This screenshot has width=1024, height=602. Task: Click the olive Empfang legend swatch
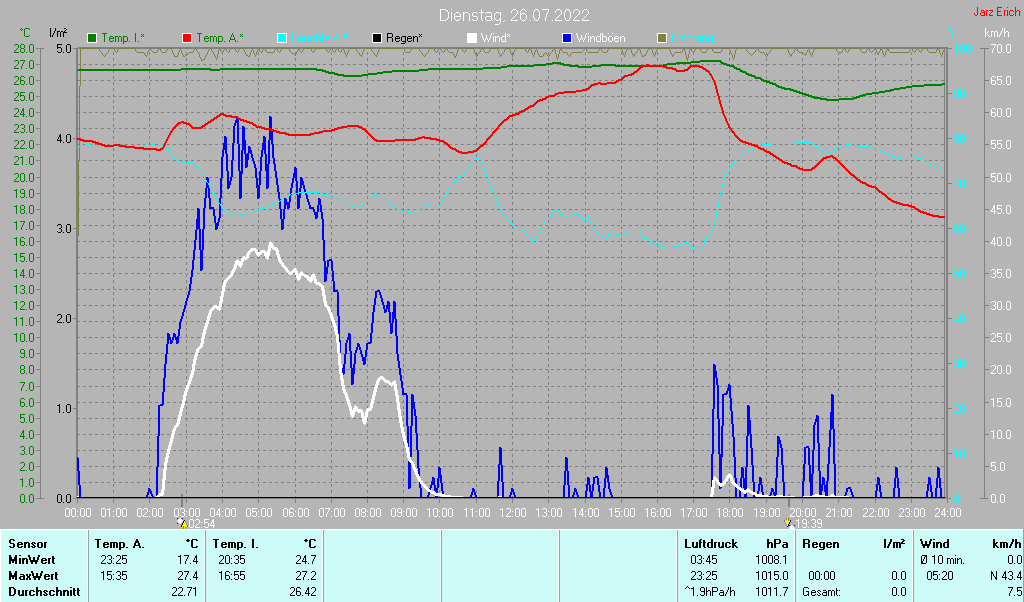pos(662,39)
